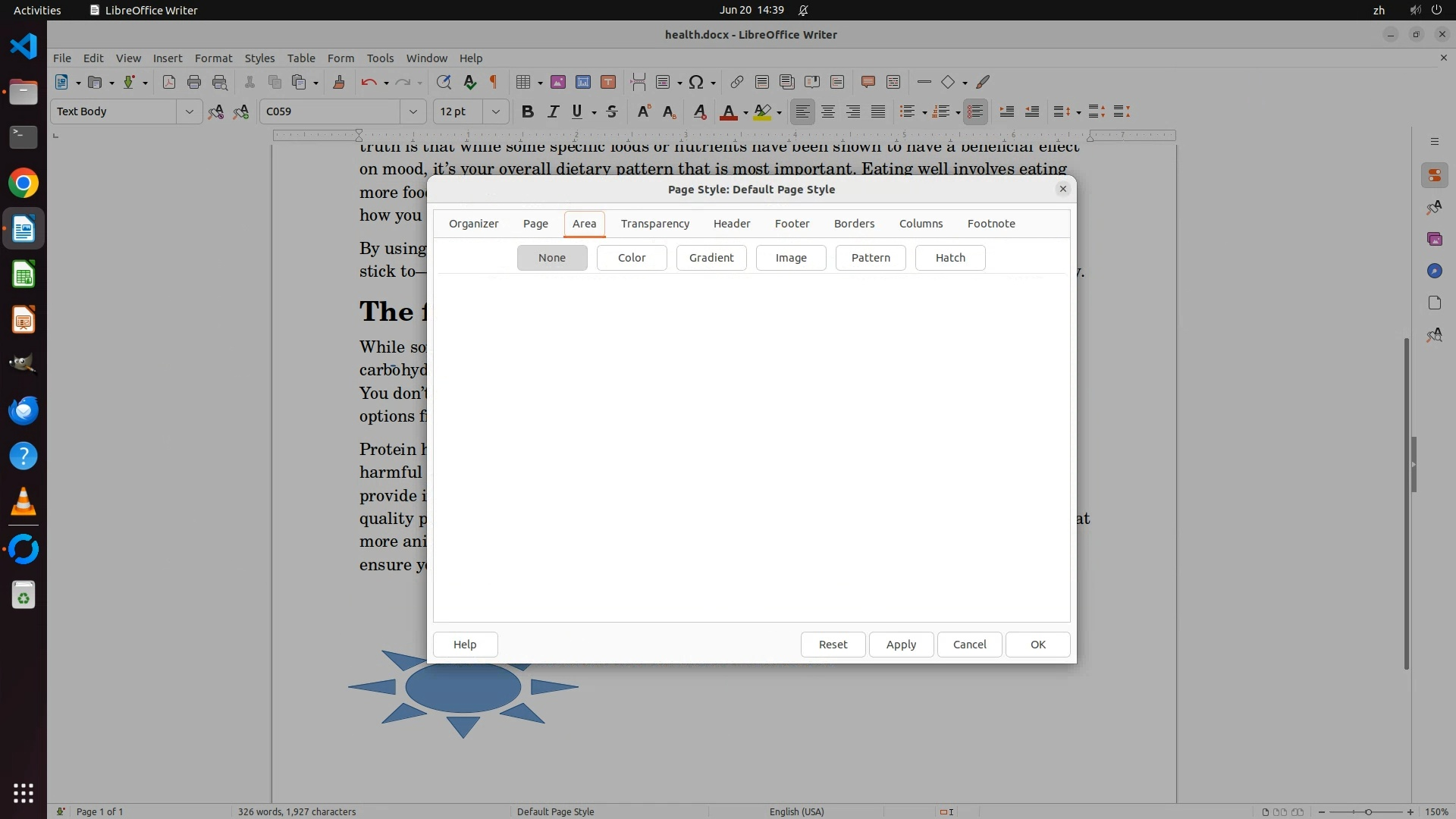The width and height of the screenshot is (1456, 819).
Task: Open the Navigator in the sidebar
Action: (x=1434, y=271)
